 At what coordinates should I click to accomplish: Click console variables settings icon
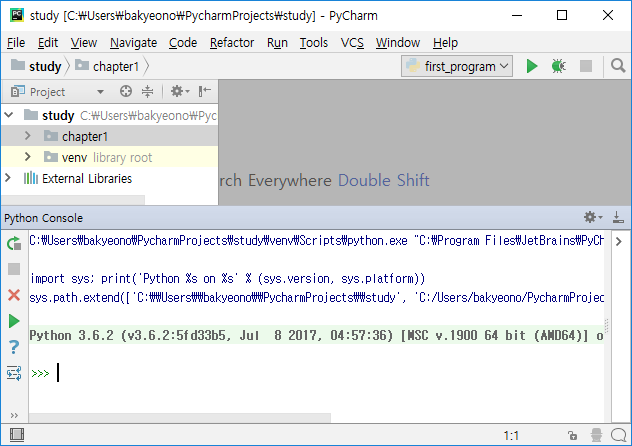tap(14, 373)
